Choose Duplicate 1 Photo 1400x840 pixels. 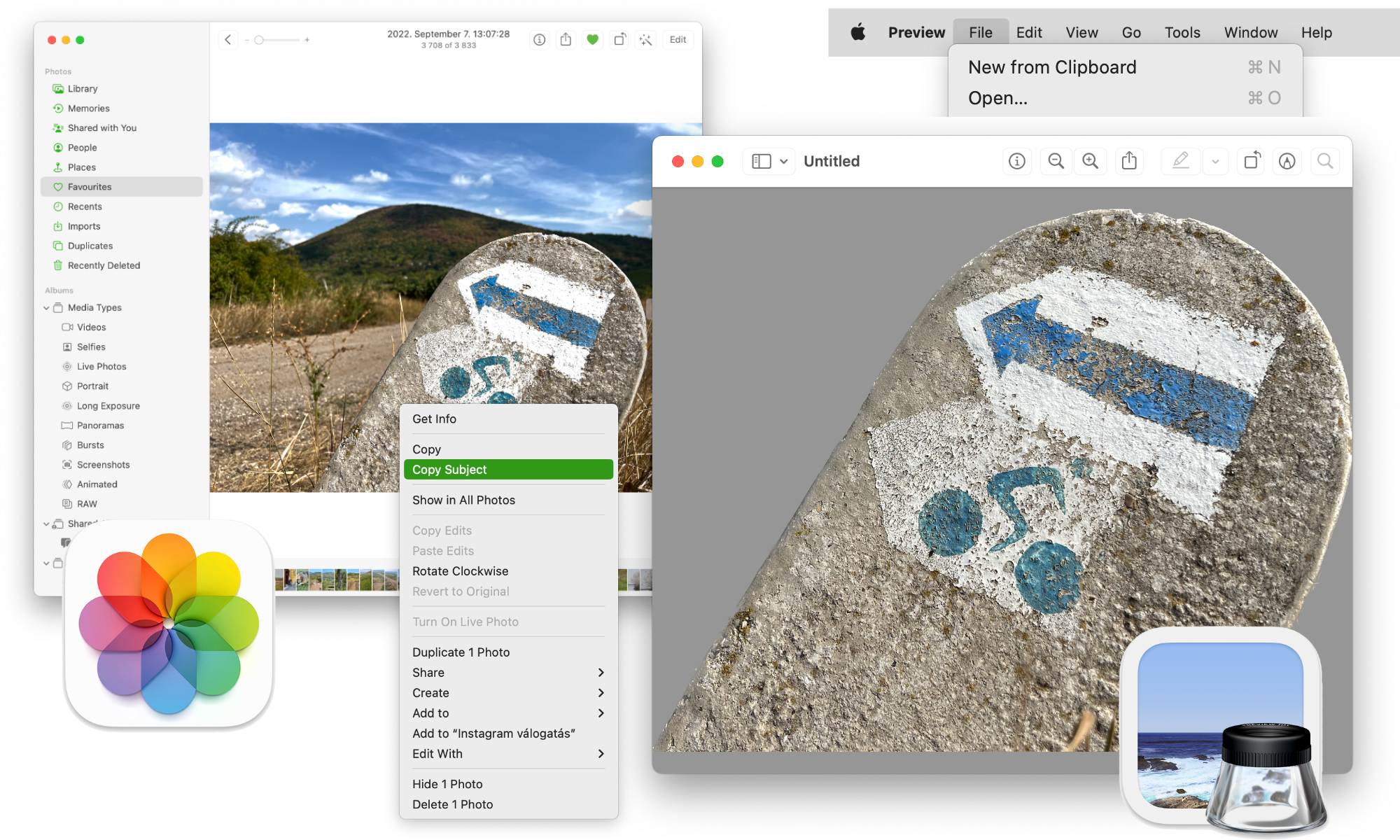[508, 652]
